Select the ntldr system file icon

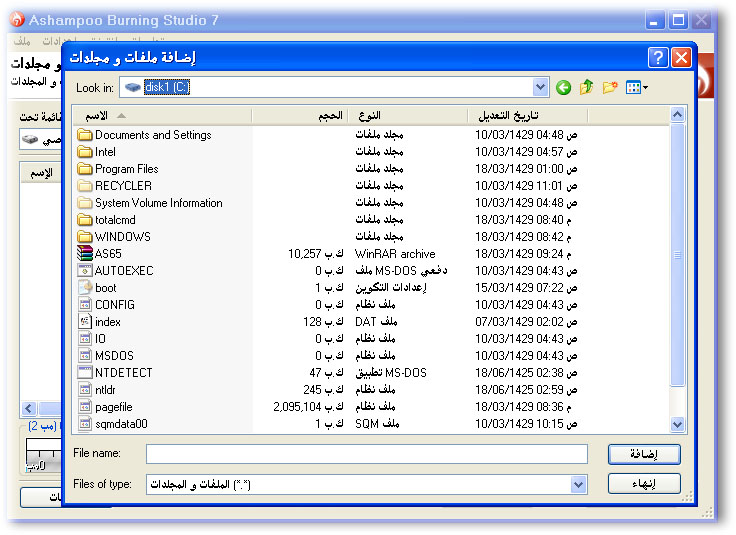84,390
